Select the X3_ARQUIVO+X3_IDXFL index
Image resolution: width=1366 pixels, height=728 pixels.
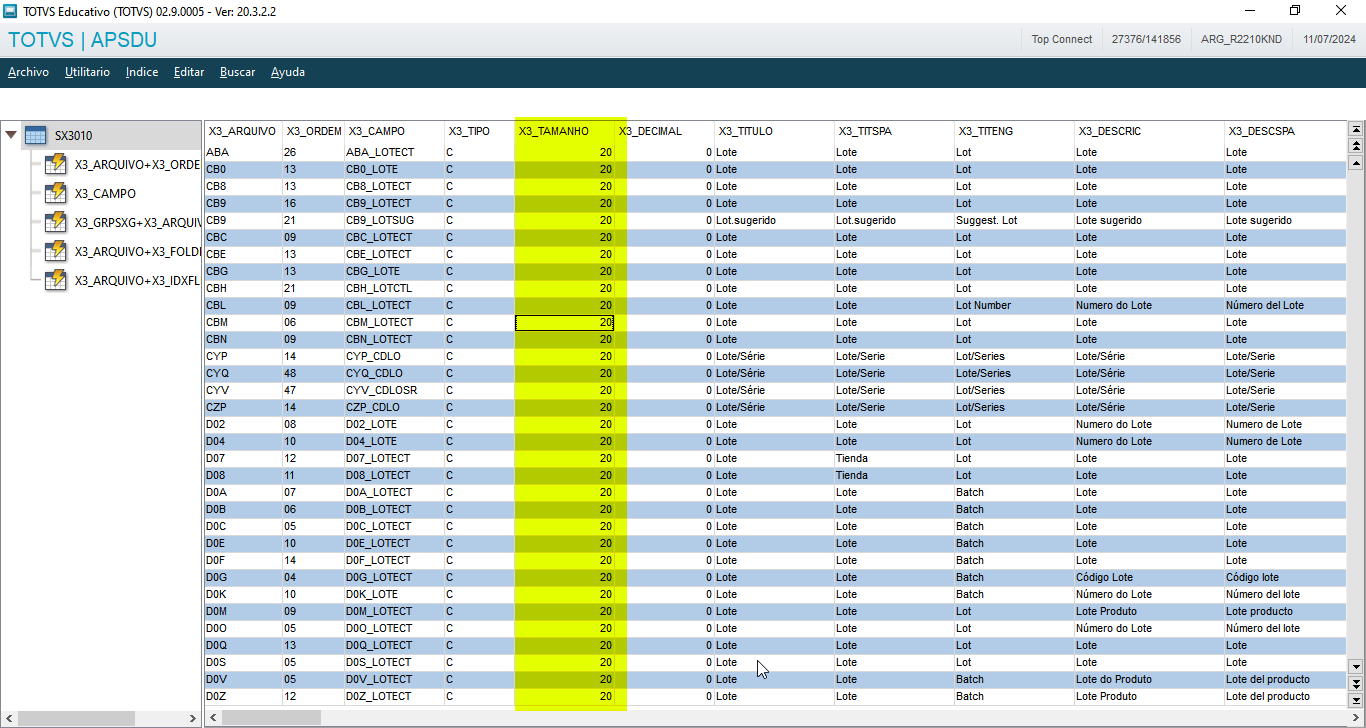137,281
